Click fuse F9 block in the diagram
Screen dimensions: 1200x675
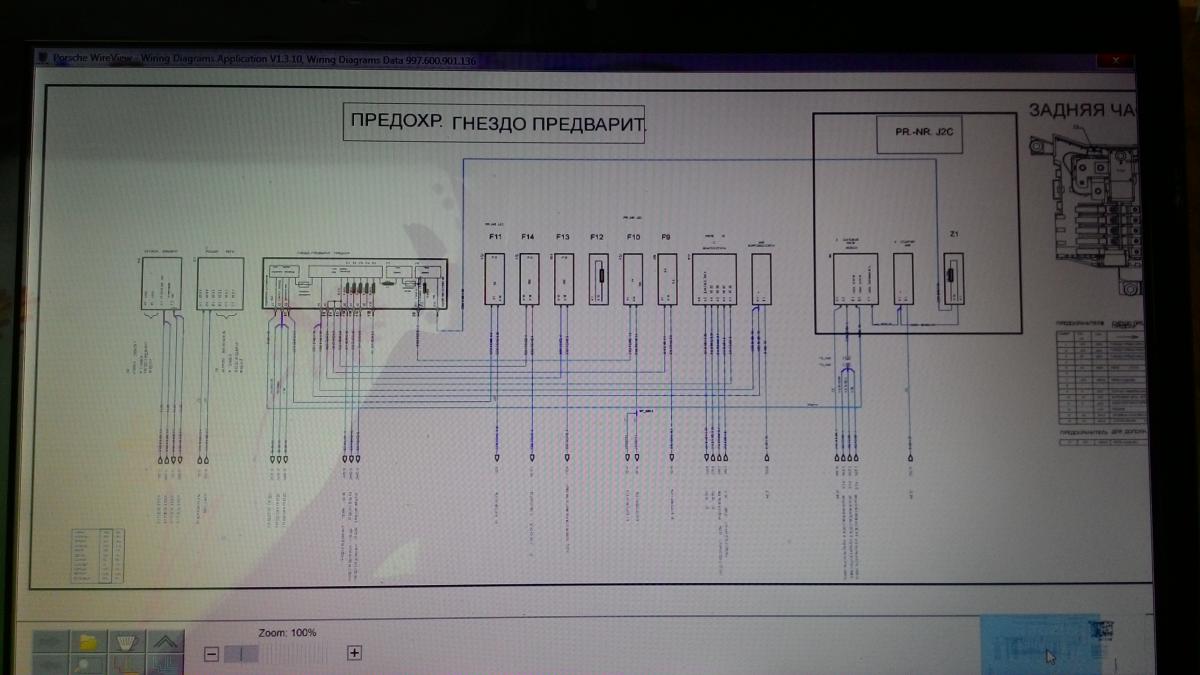(667, 278)
